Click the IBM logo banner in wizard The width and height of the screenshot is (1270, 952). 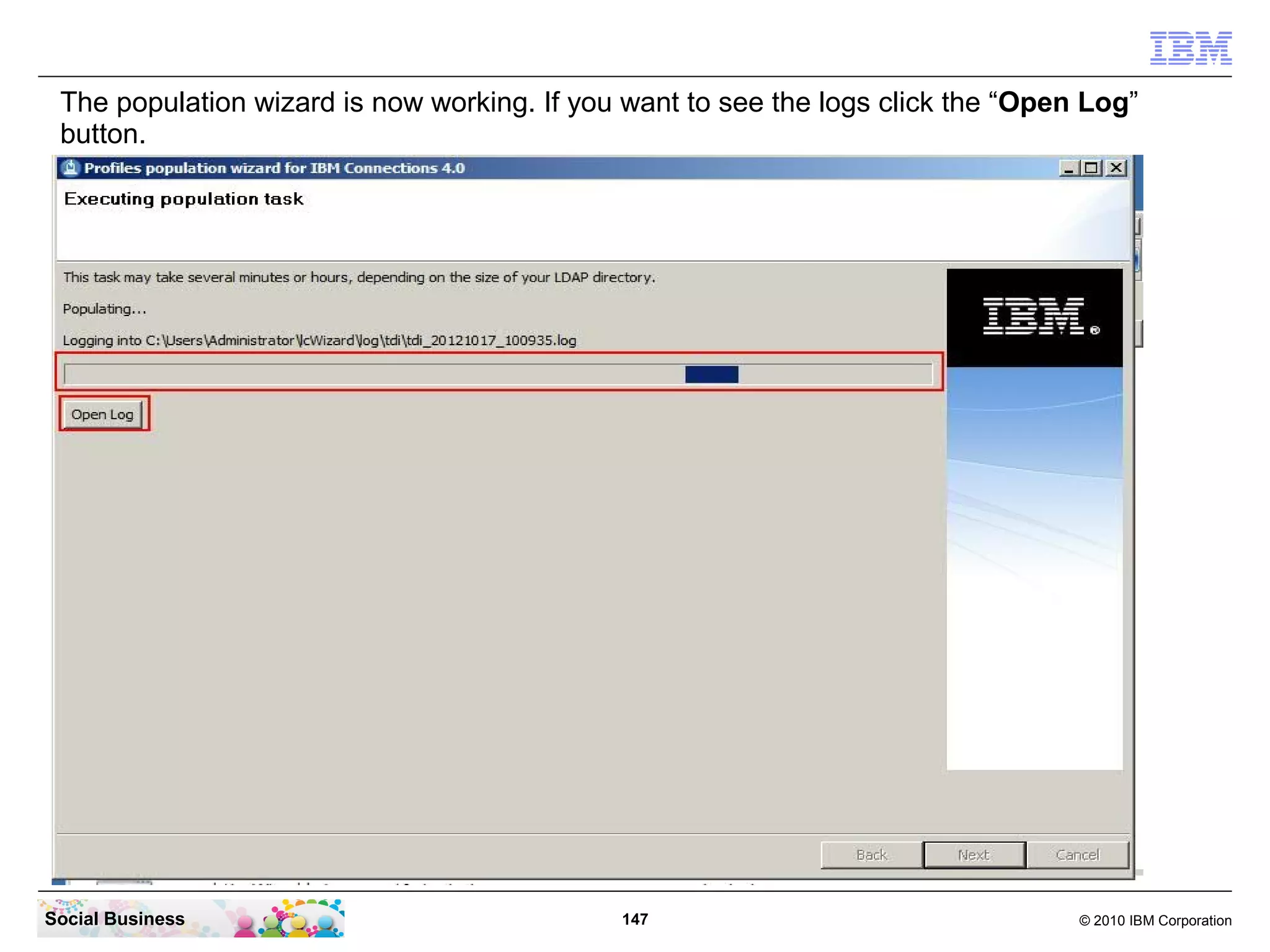pos(1034,317)
